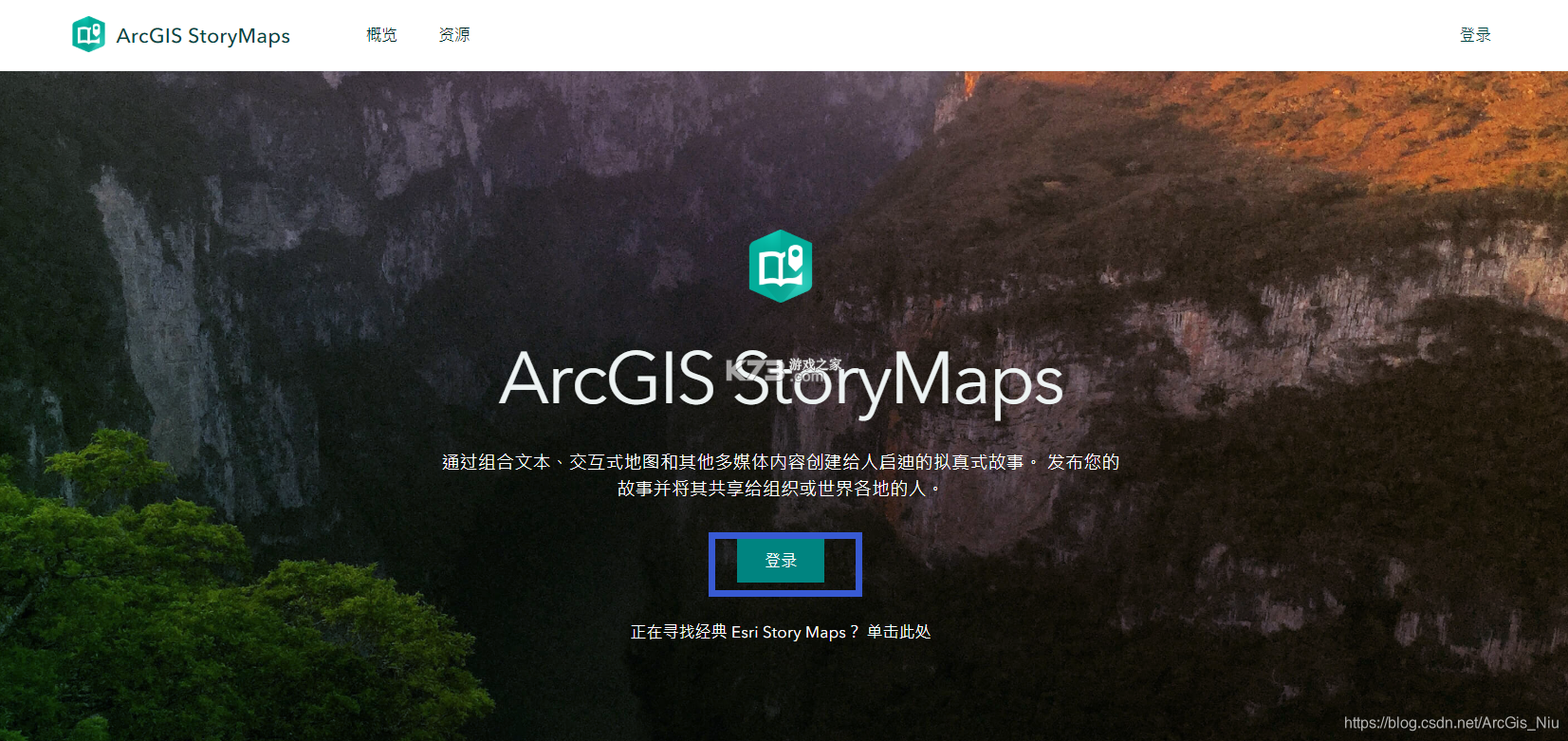Click the description line starting 通过组合文本
The height and width of the screenshot is (741, 1568).
781,462
